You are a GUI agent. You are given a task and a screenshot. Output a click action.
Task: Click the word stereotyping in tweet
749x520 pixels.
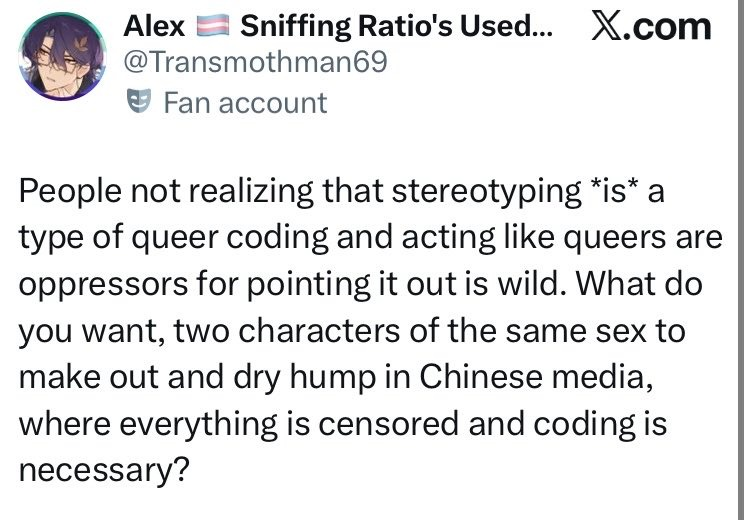(x=486, y=192)
